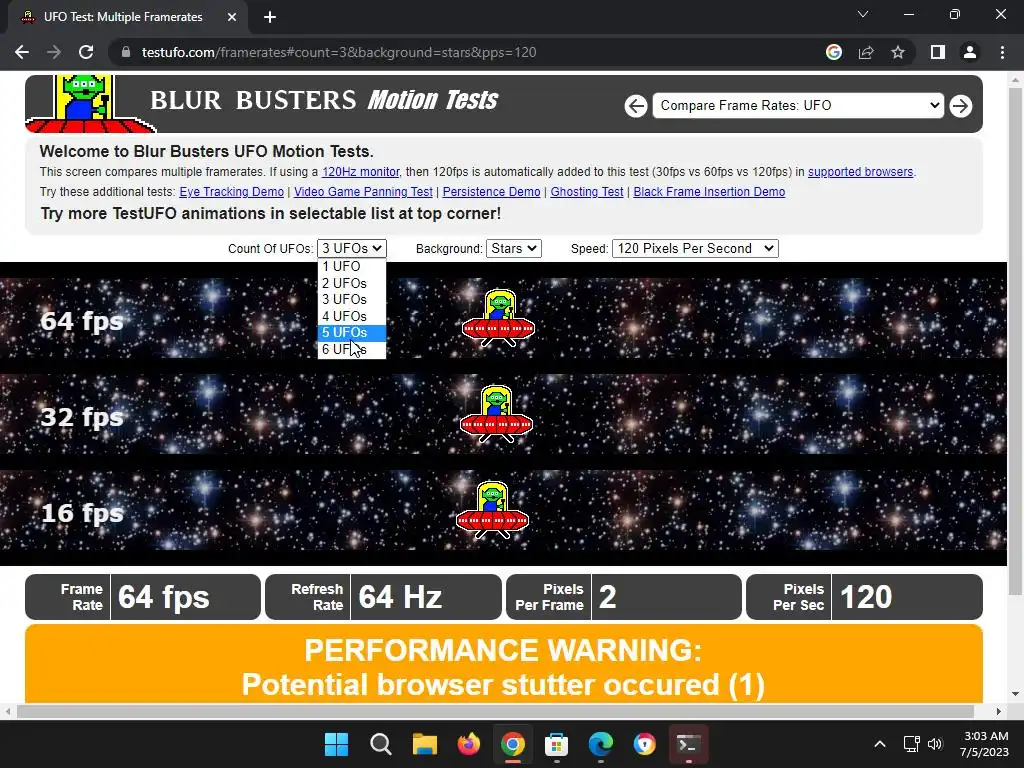This screenshot has width=1024, height=768.
Task: Click the horizontal scrollbar thumb
Action: (495, 711)
